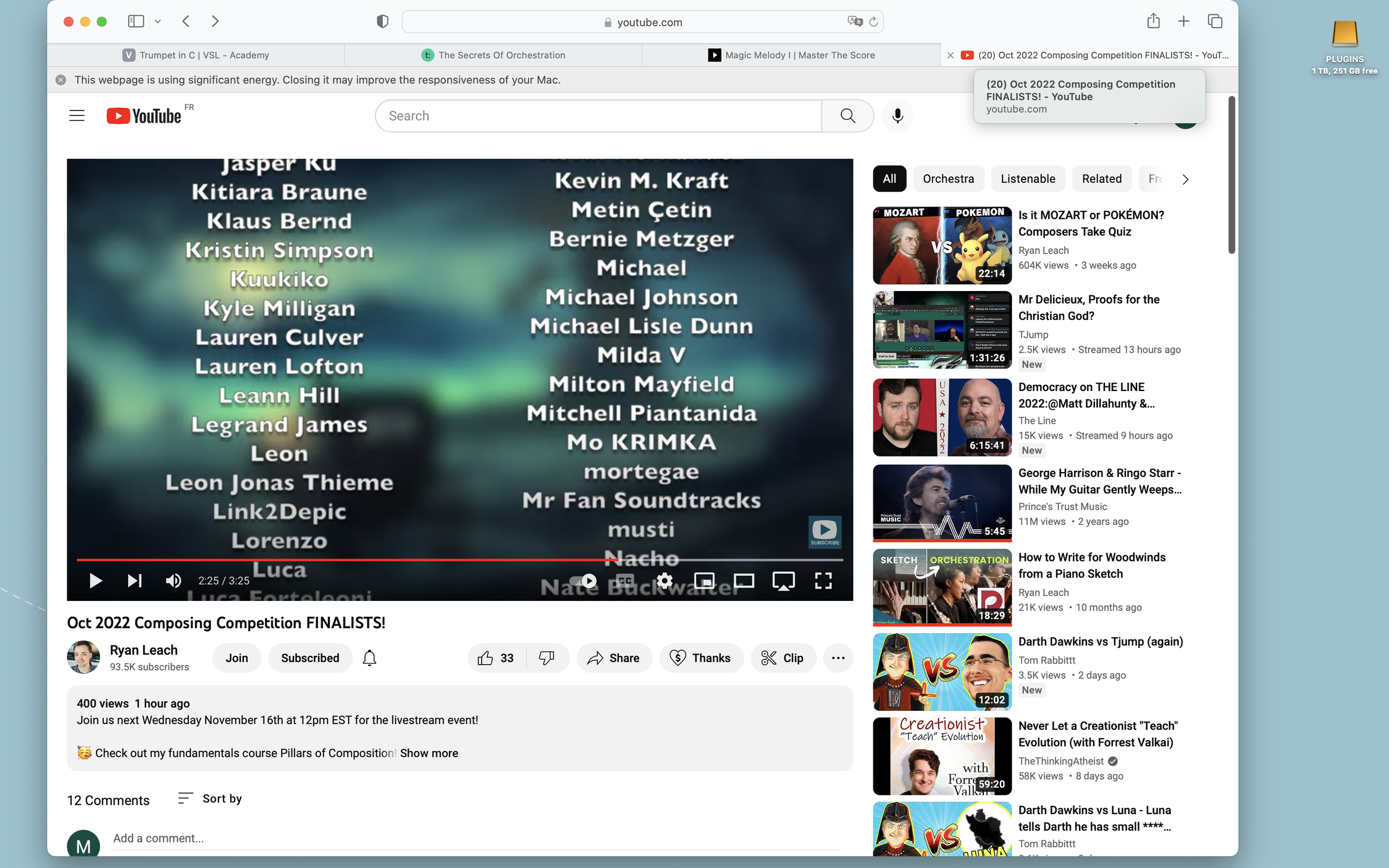The height and width of the screenshot is (868, 1389).
Task: Click the notification bell for Ryan Leach
Action: pos(369,658)
